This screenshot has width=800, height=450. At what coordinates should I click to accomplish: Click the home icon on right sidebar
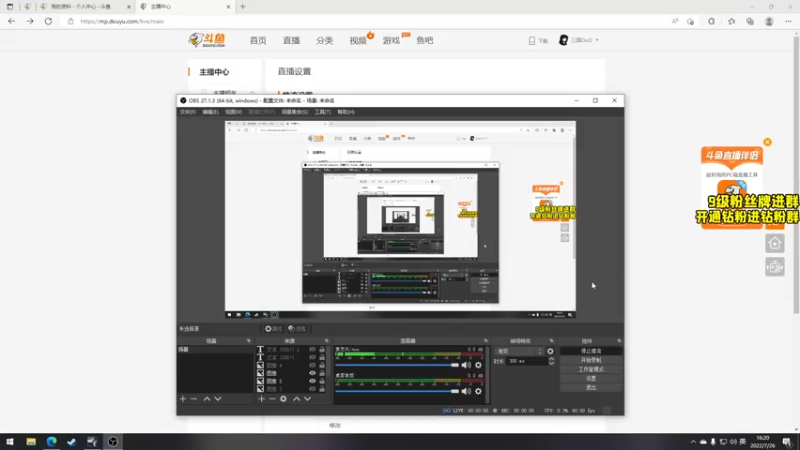[774, 243]
